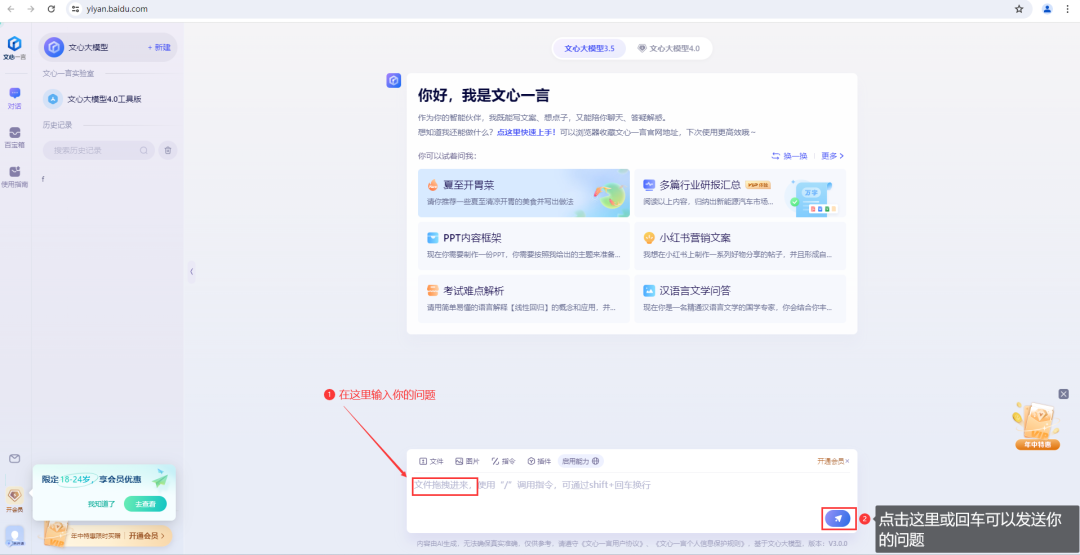Click the 图片 image upload tool
1080x555 pixels.
(467, 461)
